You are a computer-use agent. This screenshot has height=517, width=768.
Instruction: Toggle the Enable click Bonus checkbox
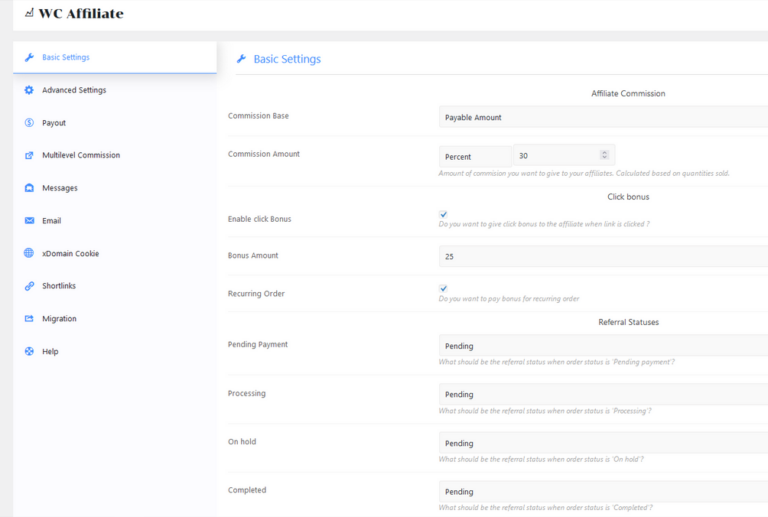click(x=443, y=214)
